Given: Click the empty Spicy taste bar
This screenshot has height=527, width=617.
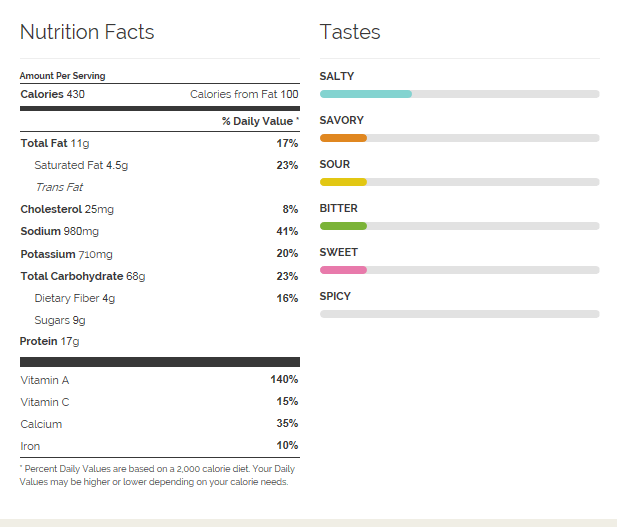Looking at the screenshot, I should click(x=459, y=314).
